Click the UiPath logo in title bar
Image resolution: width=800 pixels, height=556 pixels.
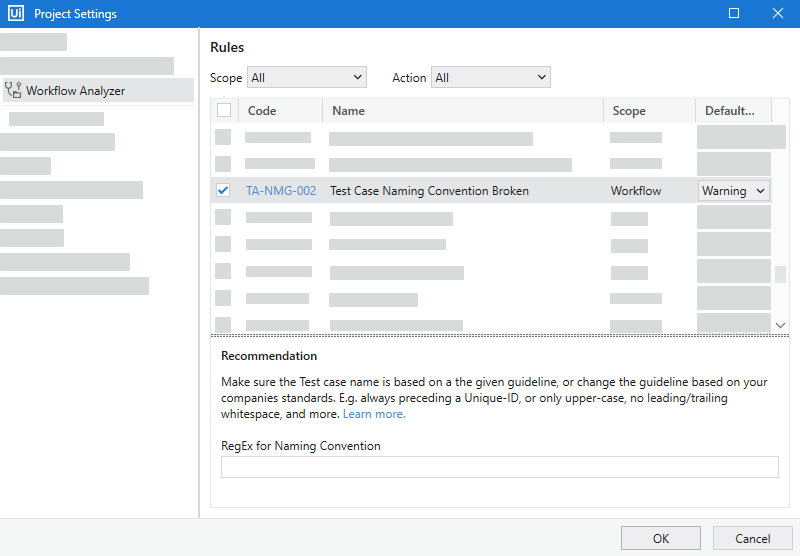[16, 14]
